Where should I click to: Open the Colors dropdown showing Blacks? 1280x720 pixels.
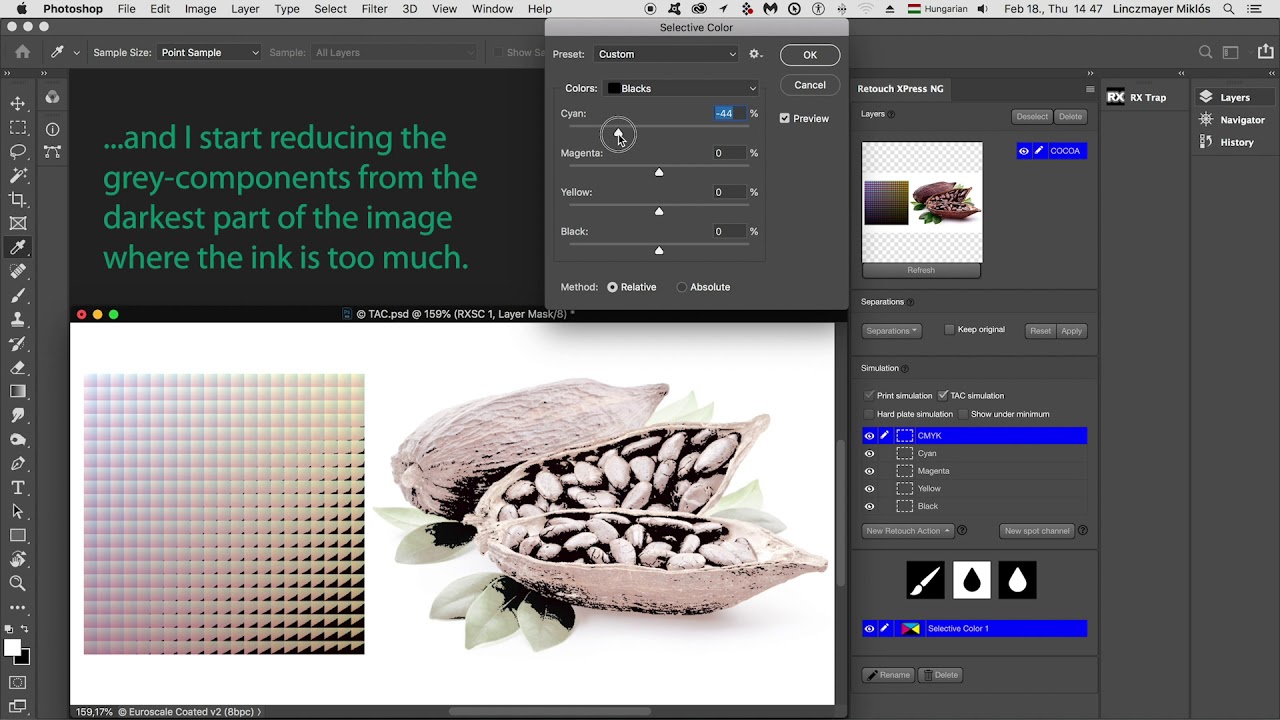[683, 88]
